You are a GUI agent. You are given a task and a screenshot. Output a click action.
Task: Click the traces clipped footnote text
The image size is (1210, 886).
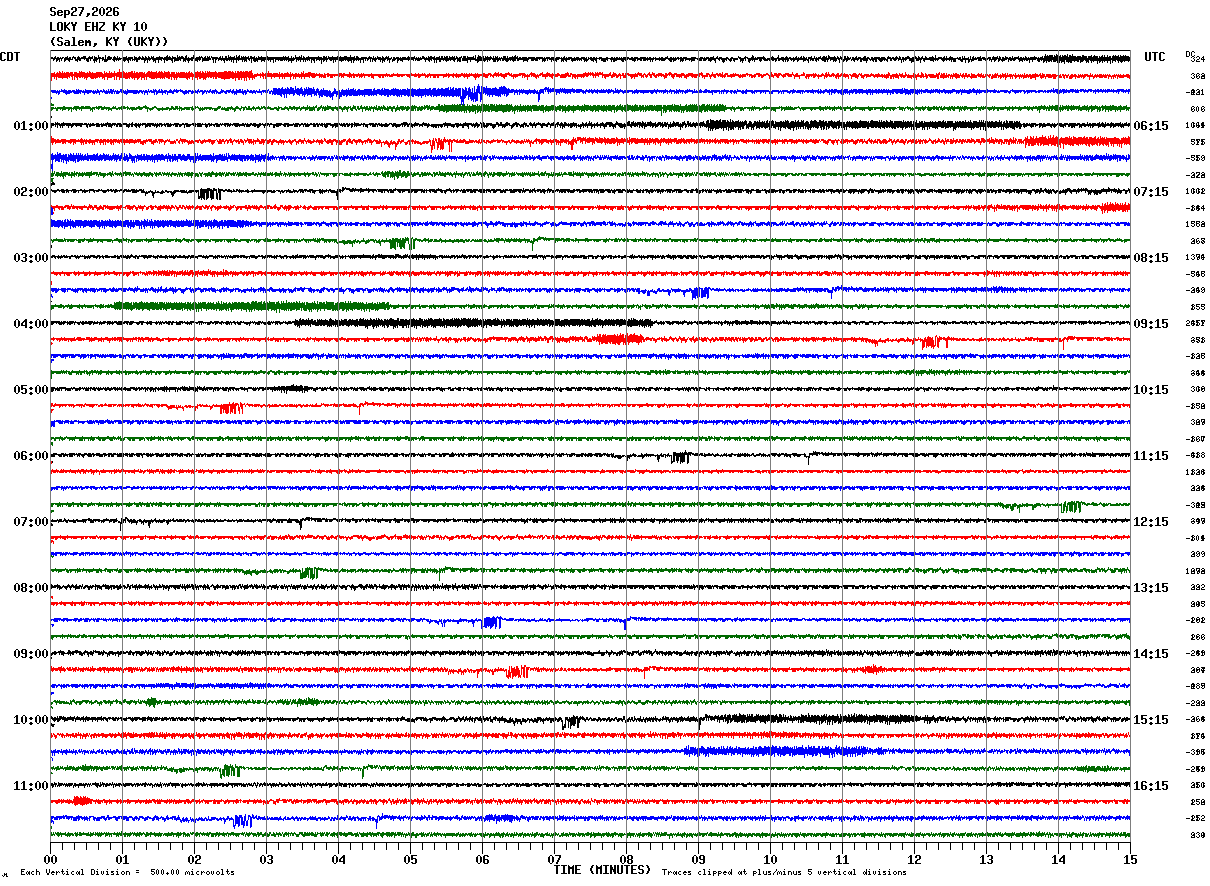784,872
